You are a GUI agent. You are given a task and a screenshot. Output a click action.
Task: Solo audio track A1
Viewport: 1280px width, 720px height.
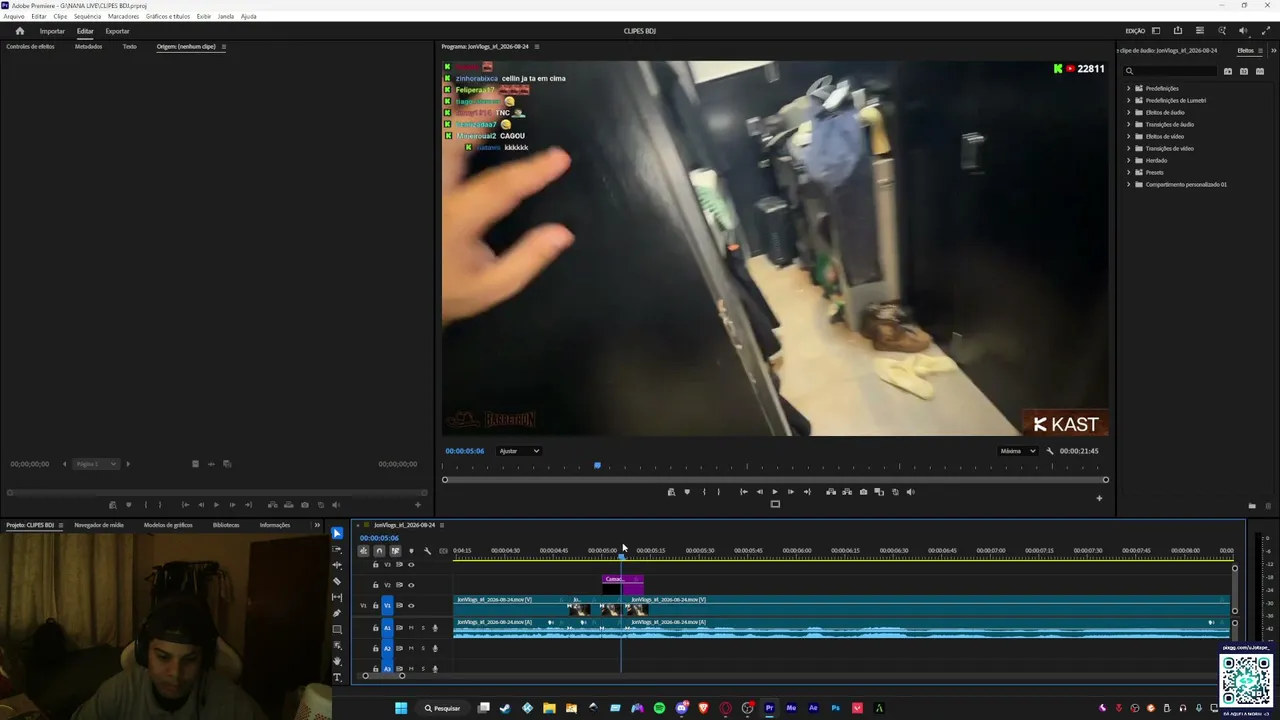tap(422, 628)
